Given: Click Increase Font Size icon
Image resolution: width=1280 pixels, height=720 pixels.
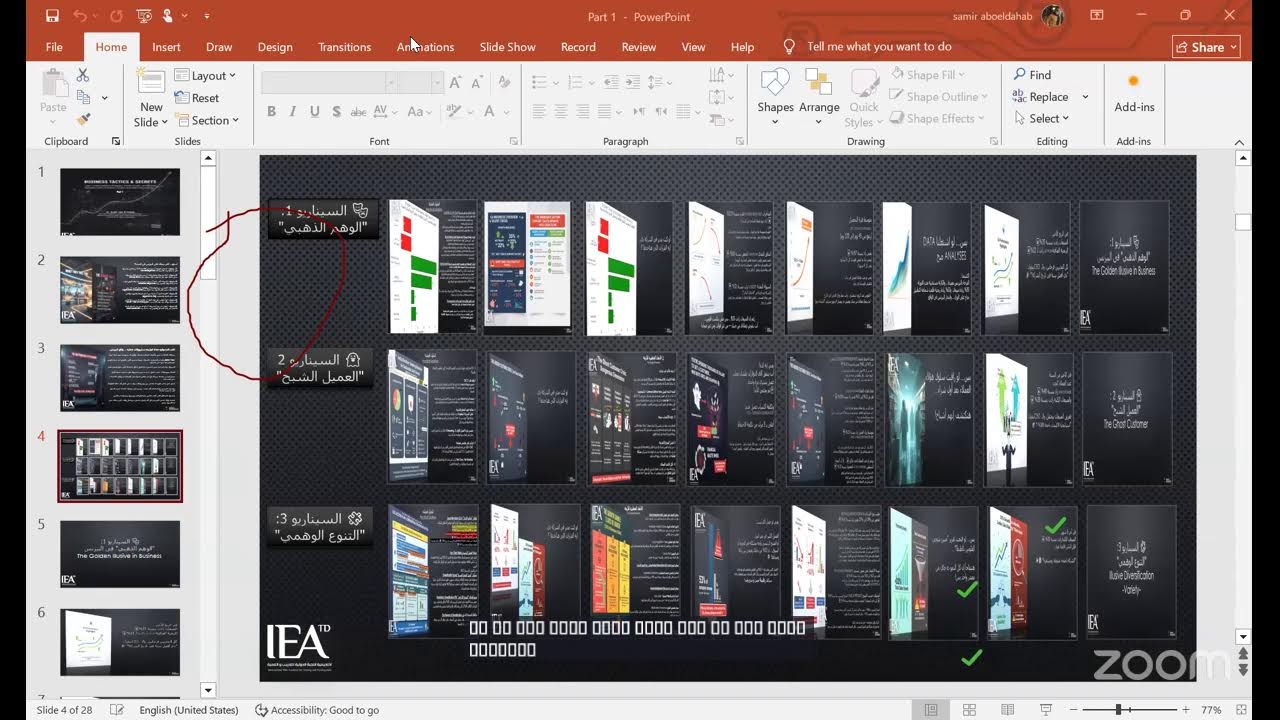Looking at the screenshot, I should (x=455, y=83).
